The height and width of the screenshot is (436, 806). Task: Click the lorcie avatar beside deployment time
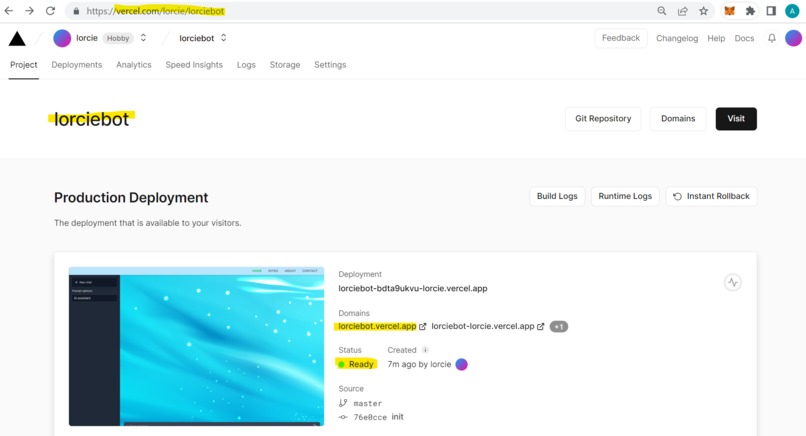(x=462, y=364)
